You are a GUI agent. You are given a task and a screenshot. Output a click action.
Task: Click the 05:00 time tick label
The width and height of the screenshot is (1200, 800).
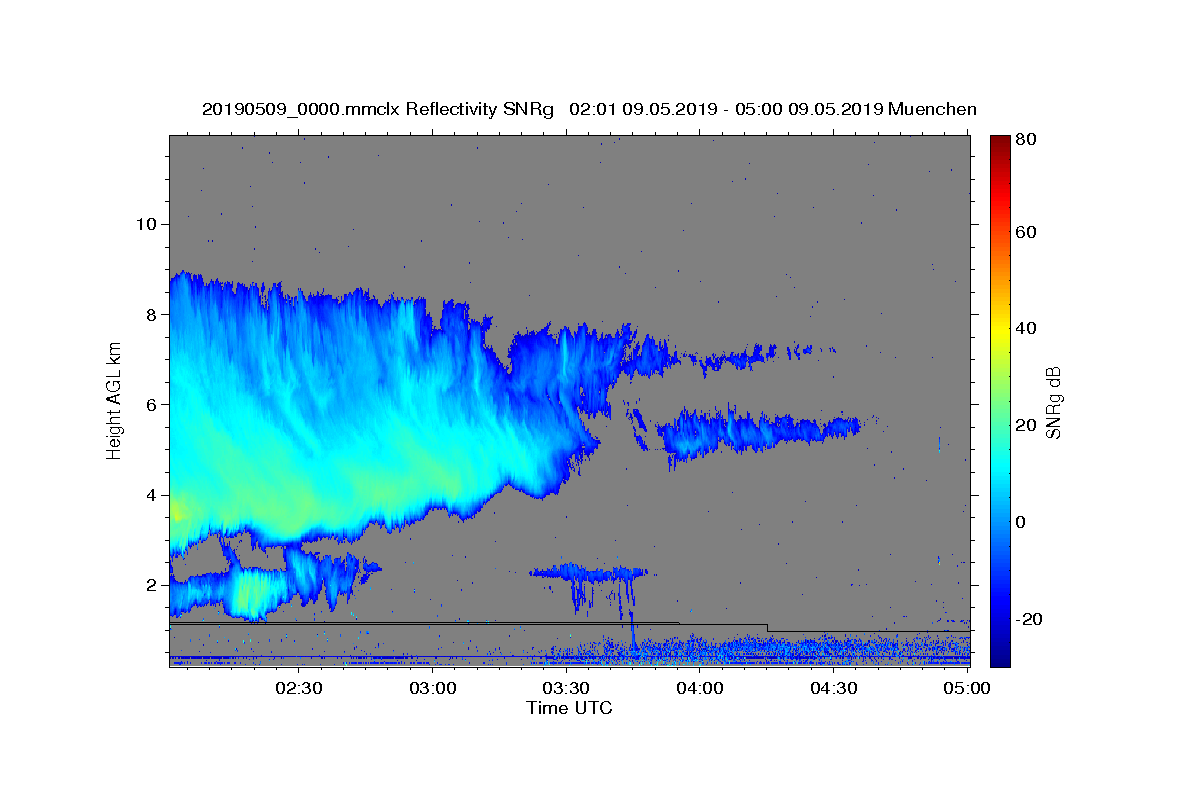(968, 688)
